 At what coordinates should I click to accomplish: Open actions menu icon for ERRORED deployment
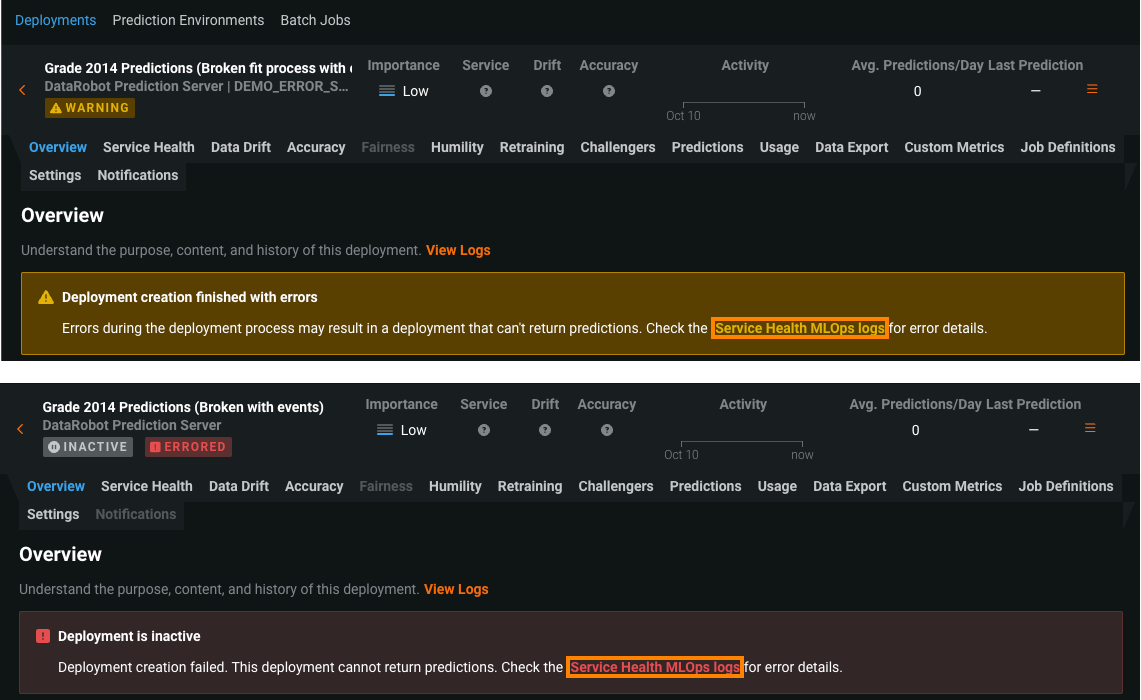coord(1090,428)
